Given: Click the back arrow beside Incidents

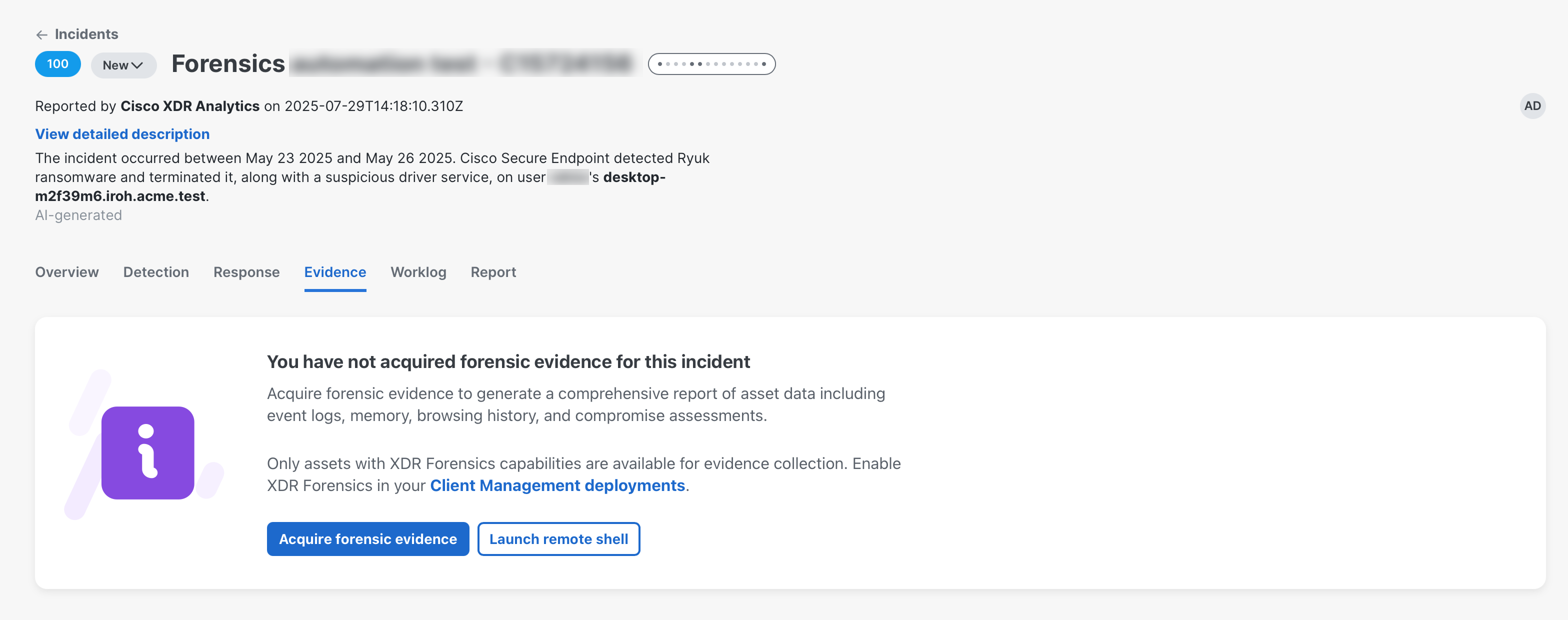Looking at the screenshot, I should (41, 34).
